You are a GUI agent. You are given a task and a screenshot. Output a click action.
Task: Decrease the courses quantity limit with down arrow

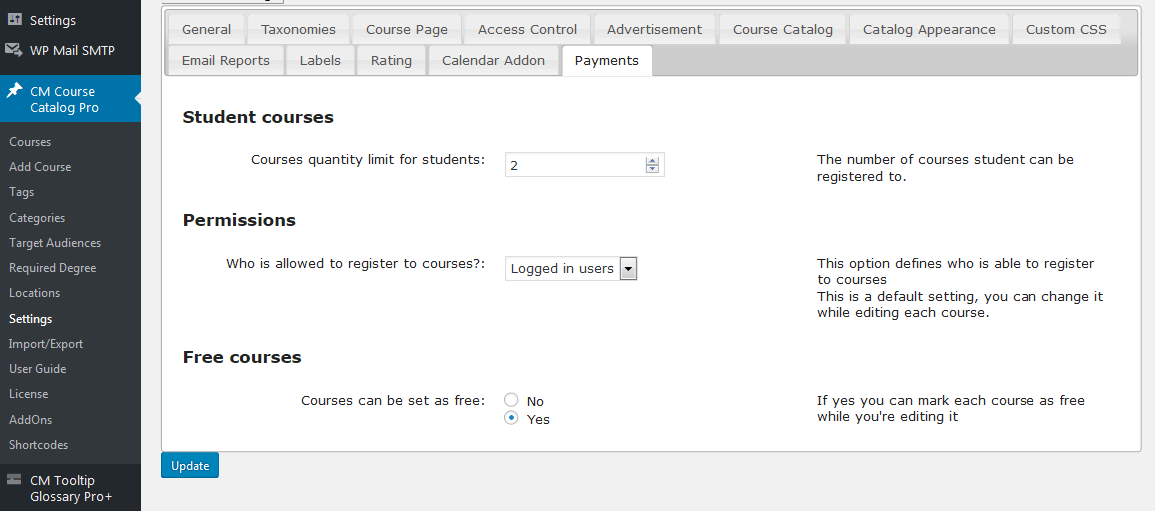click(652, 169)
